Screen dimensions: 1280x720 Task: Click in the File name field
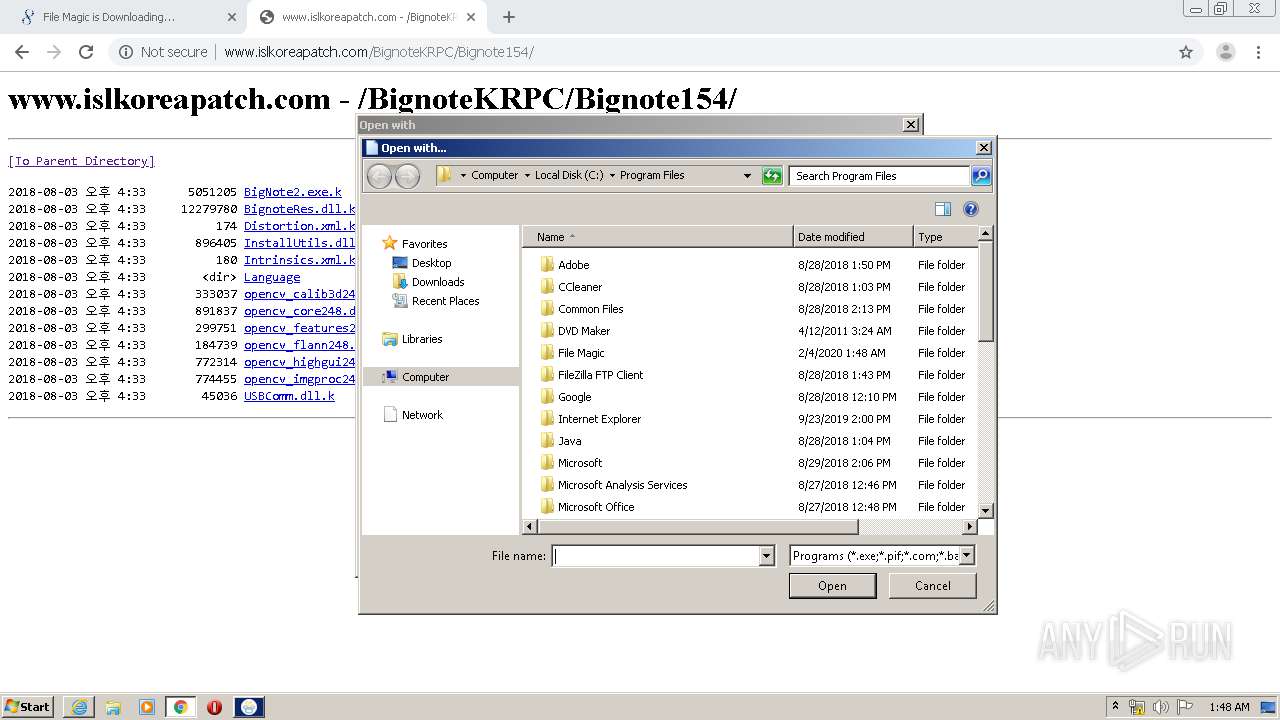(655, 556)
